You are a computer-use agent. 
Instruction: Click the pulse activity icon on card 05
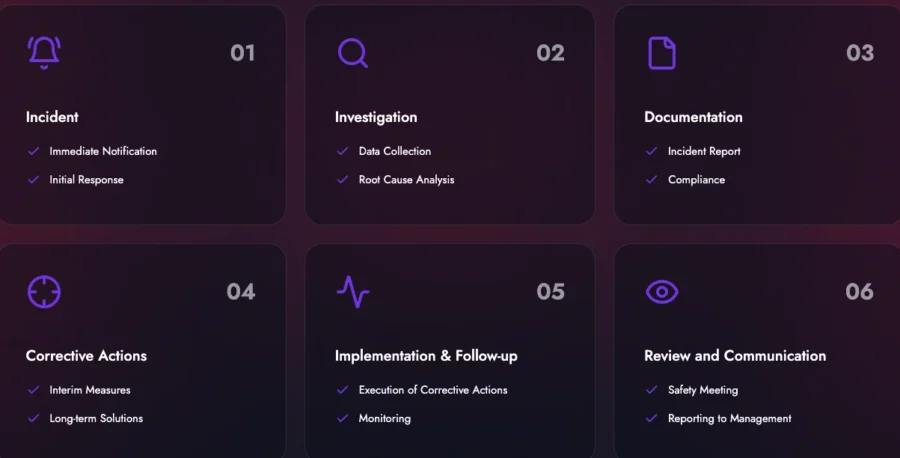[x=353, y=292]
